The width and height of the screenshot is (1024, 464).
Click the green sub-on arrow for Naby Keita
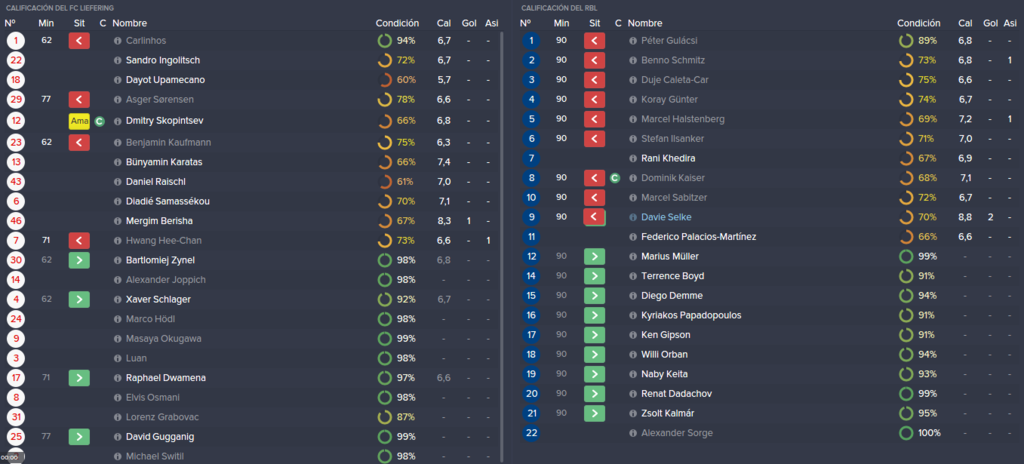(594, 374)
